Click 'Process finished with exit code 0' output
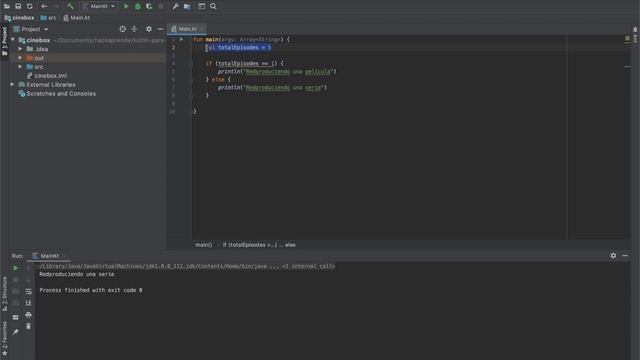Screen dimensions: 640x360 pos(91,290)
